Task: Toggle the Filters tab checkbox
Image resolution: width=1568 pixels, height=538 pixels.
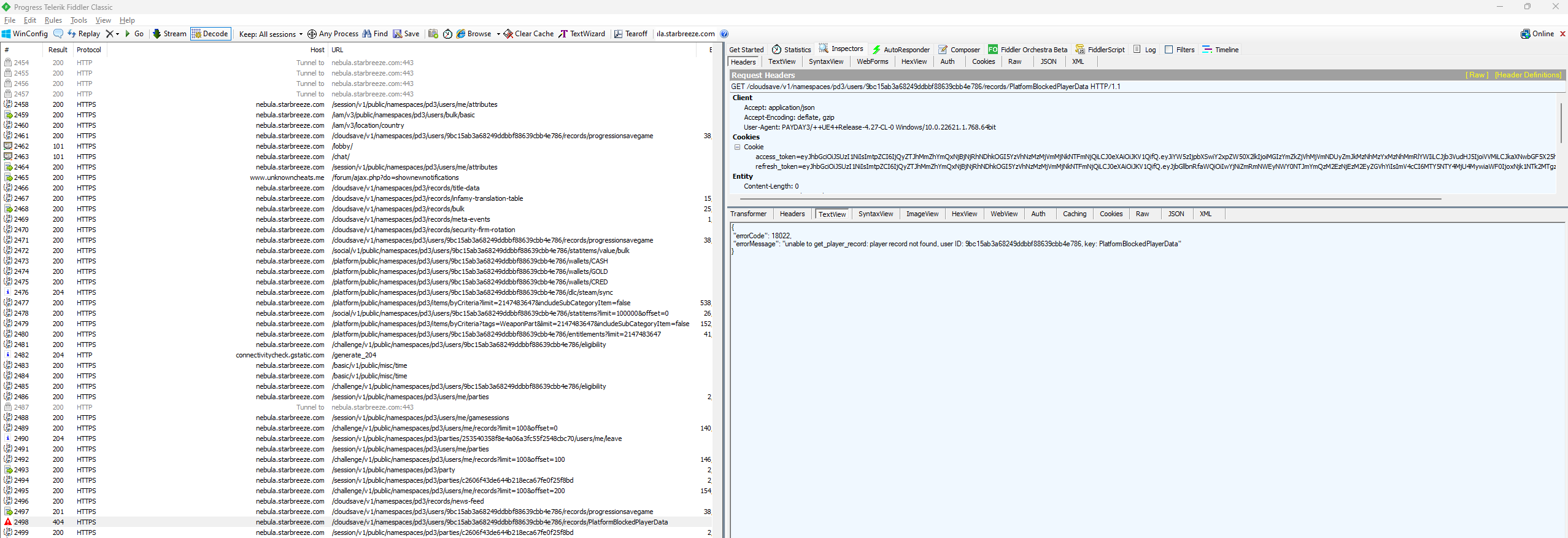Action: (1168, 50)
